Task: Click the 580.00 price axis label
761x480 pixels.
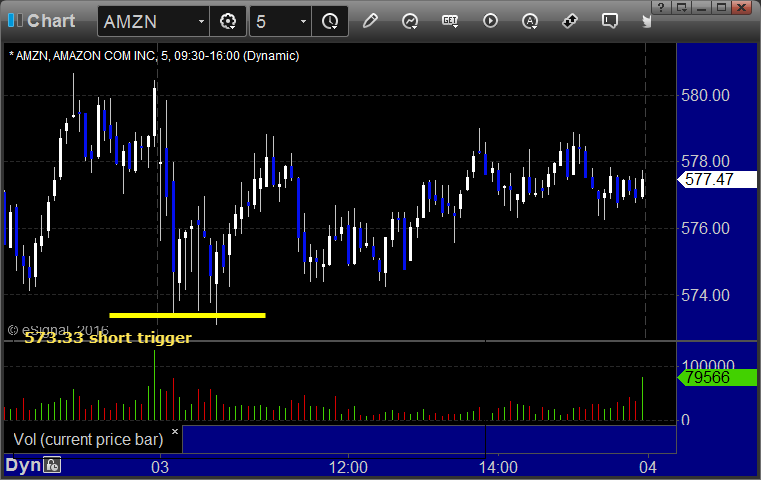Action: pos(705,95)
